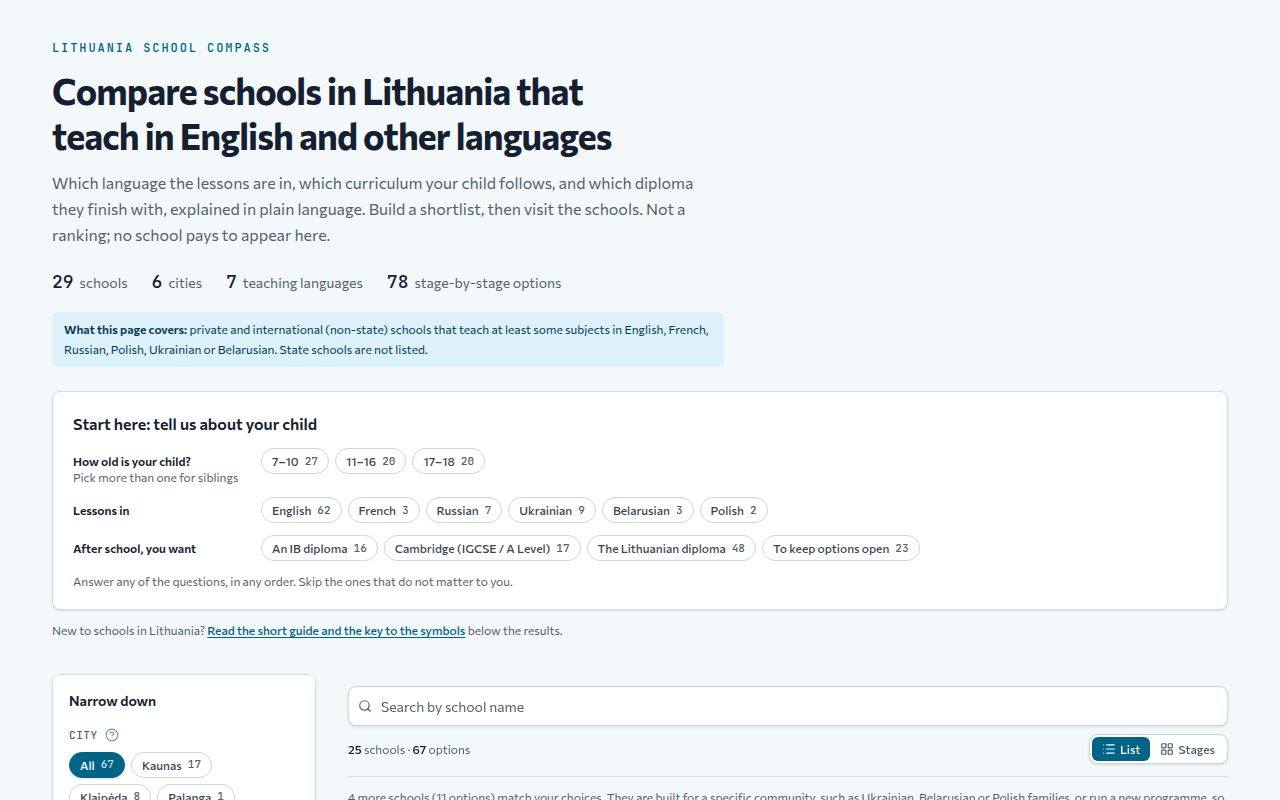Click 'Start here: tell us about your child'
This screenshot has width=1280, height=800.
[x=195, y=424]
